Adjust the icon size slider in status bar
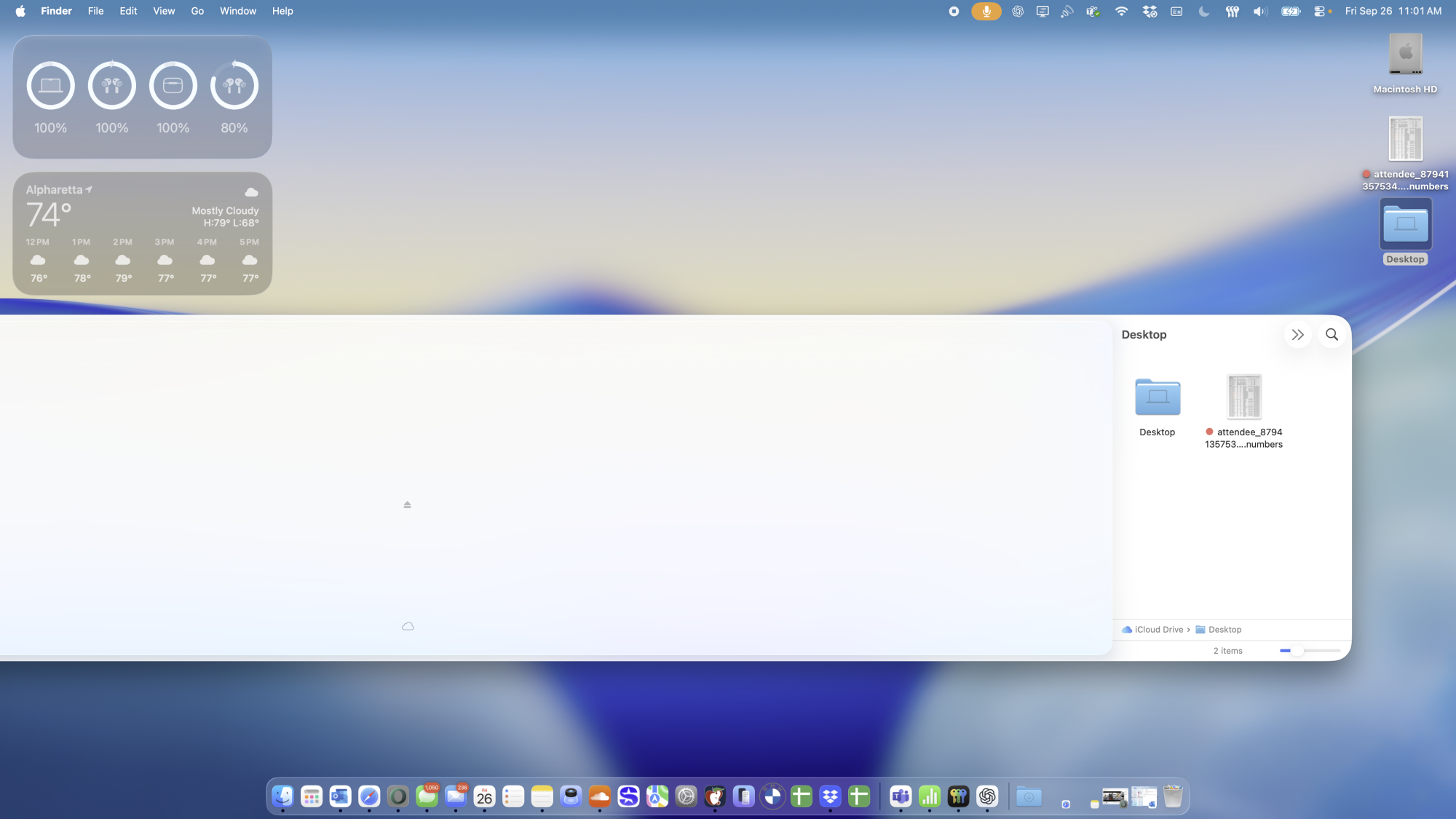The width and height of the screenshot is (1456, 819). coord(1297,651)
